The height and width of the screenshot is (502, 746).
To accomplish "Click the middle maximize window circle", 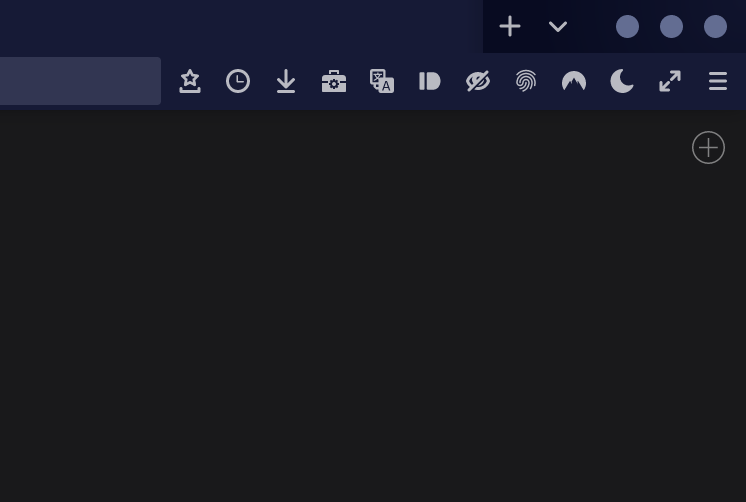I will (x=671, y=26).
